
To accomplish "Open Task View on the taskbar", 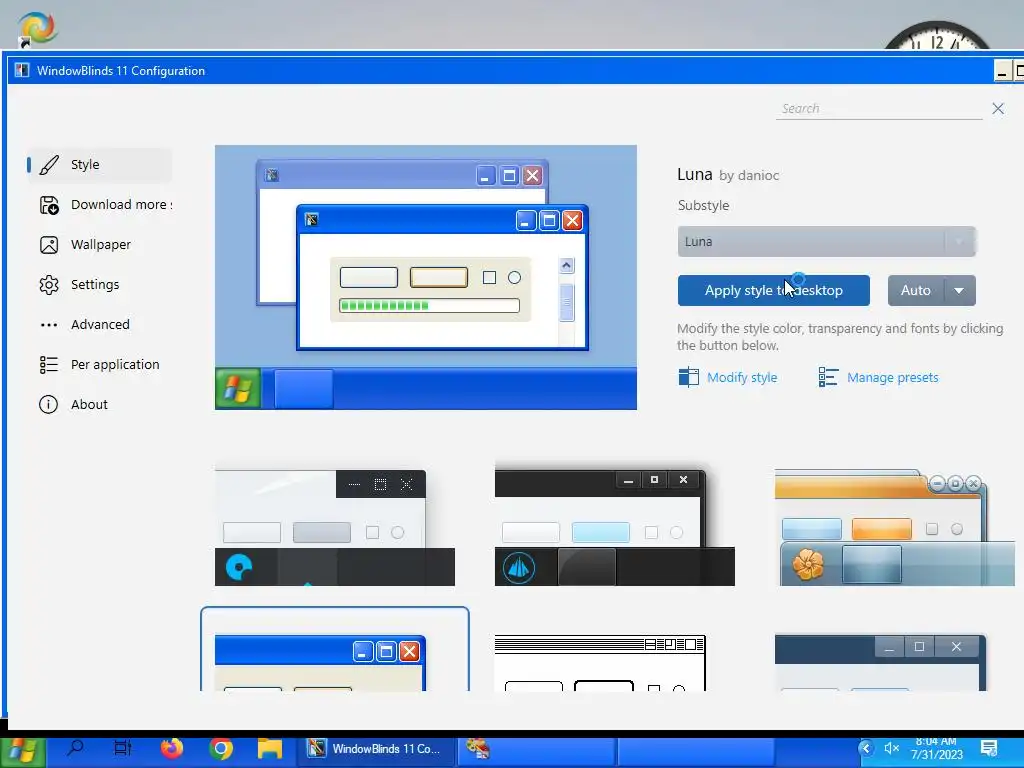I will coord(123,748).
